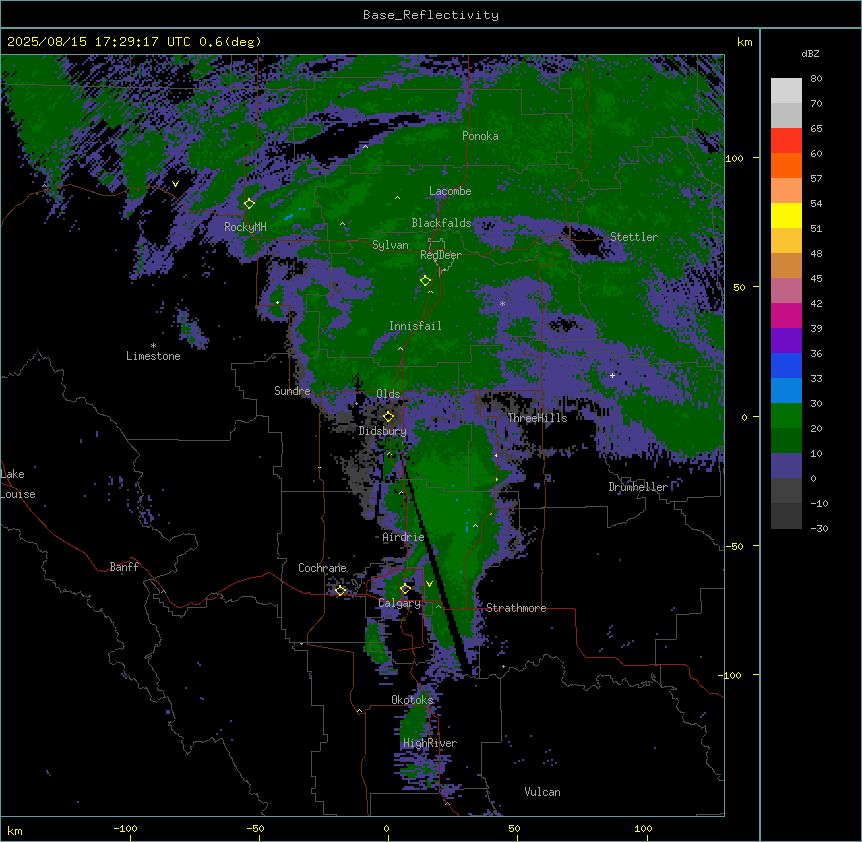
Task: Click the Stettler label
Action: [634, 237]
